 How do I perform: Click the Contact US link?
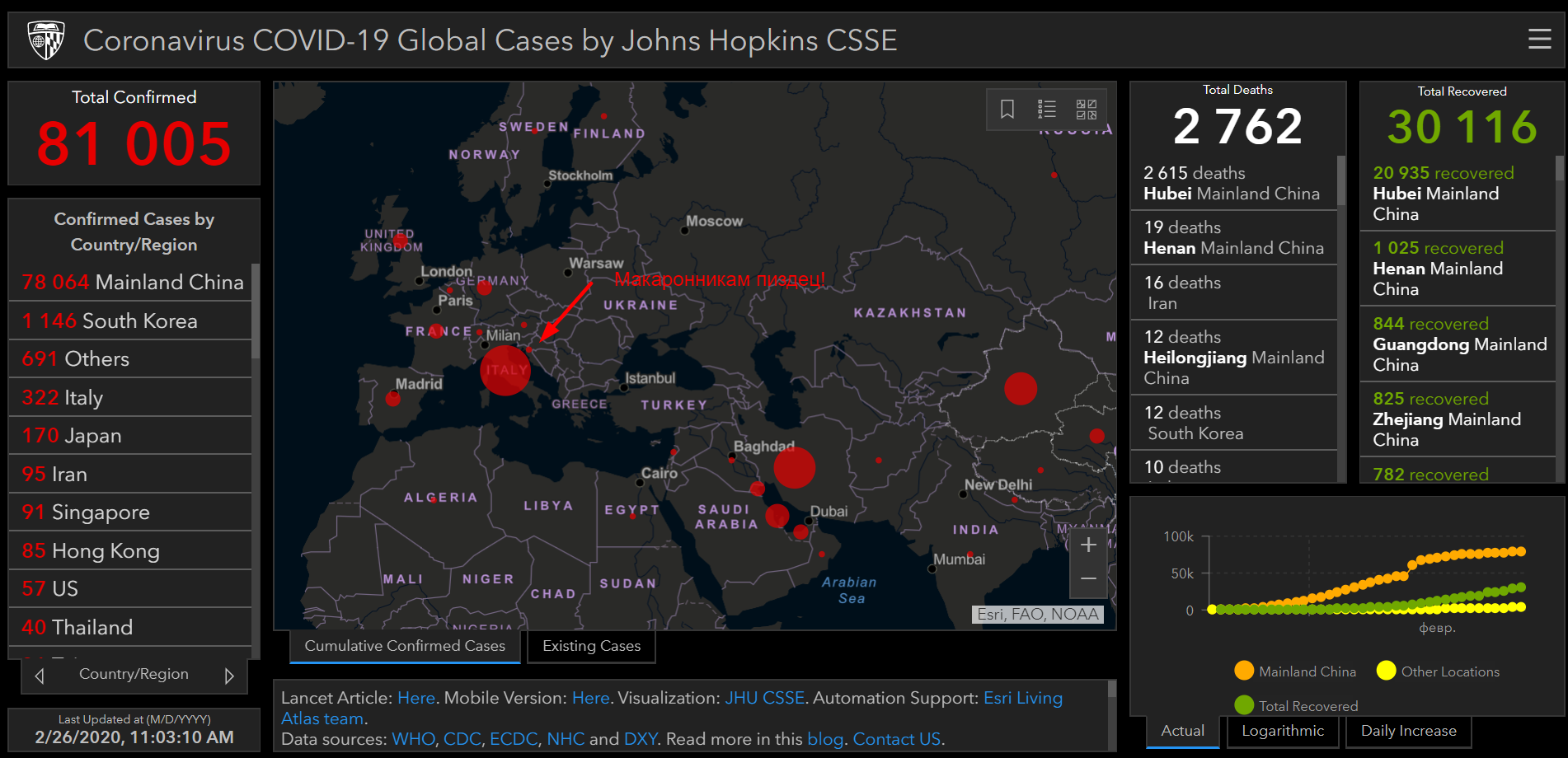click(x=896, y=739)
